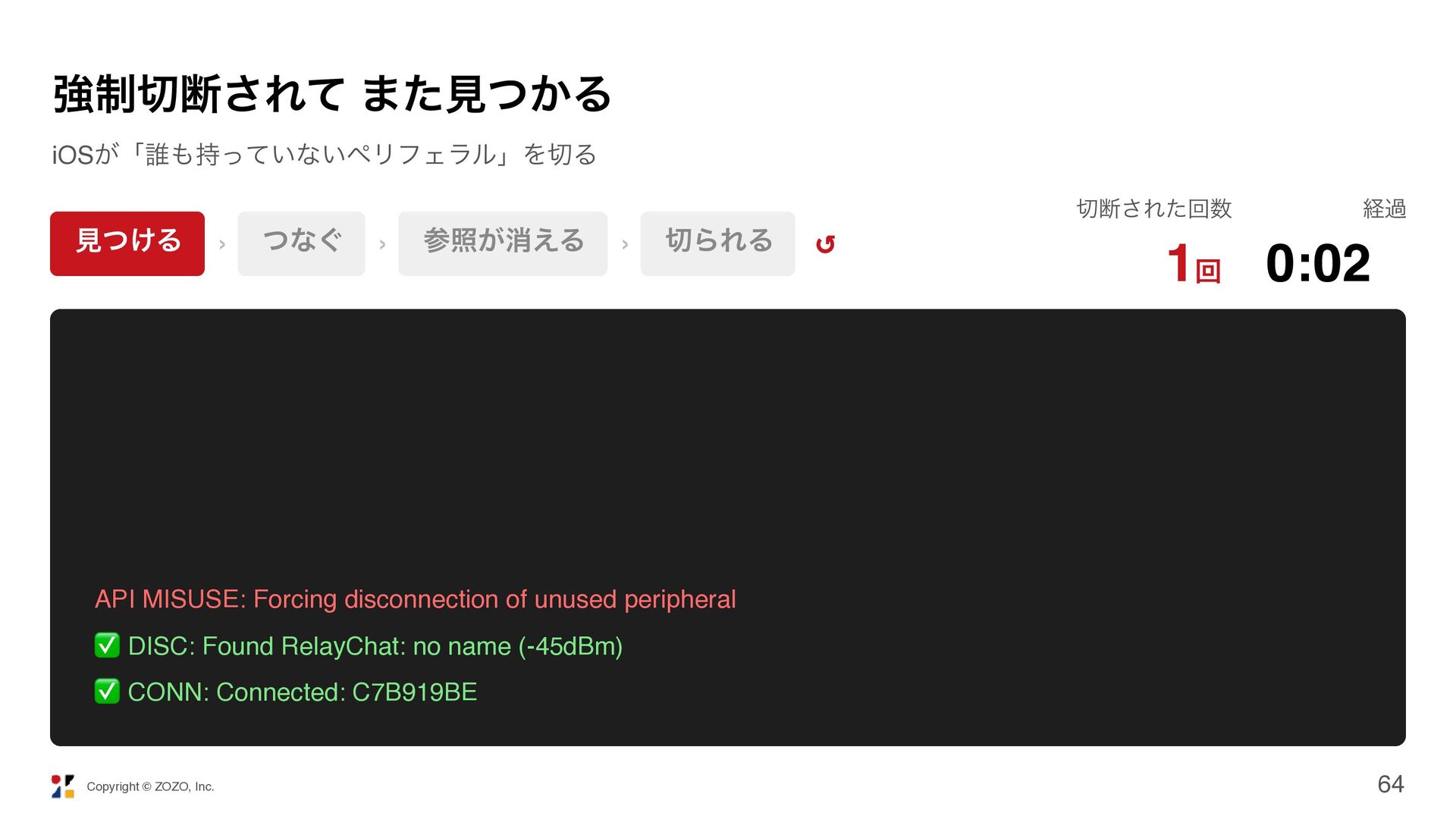Image resolution: width=1456 pixels, height=819 pixels.
Task: Click the ZOZO logo icon in footer
Action: [63, 786]
